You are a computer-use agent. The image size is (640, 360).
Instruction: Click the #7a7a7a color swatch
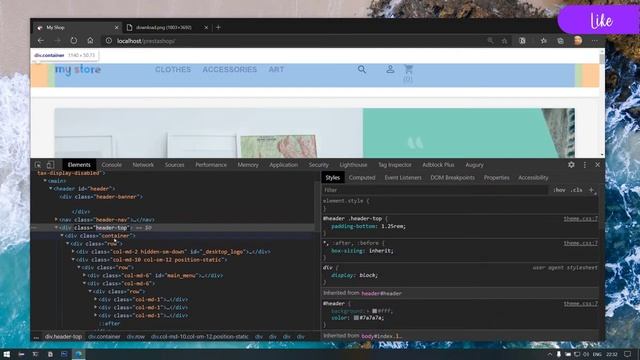pyautogui.click(x=356, y=318)
